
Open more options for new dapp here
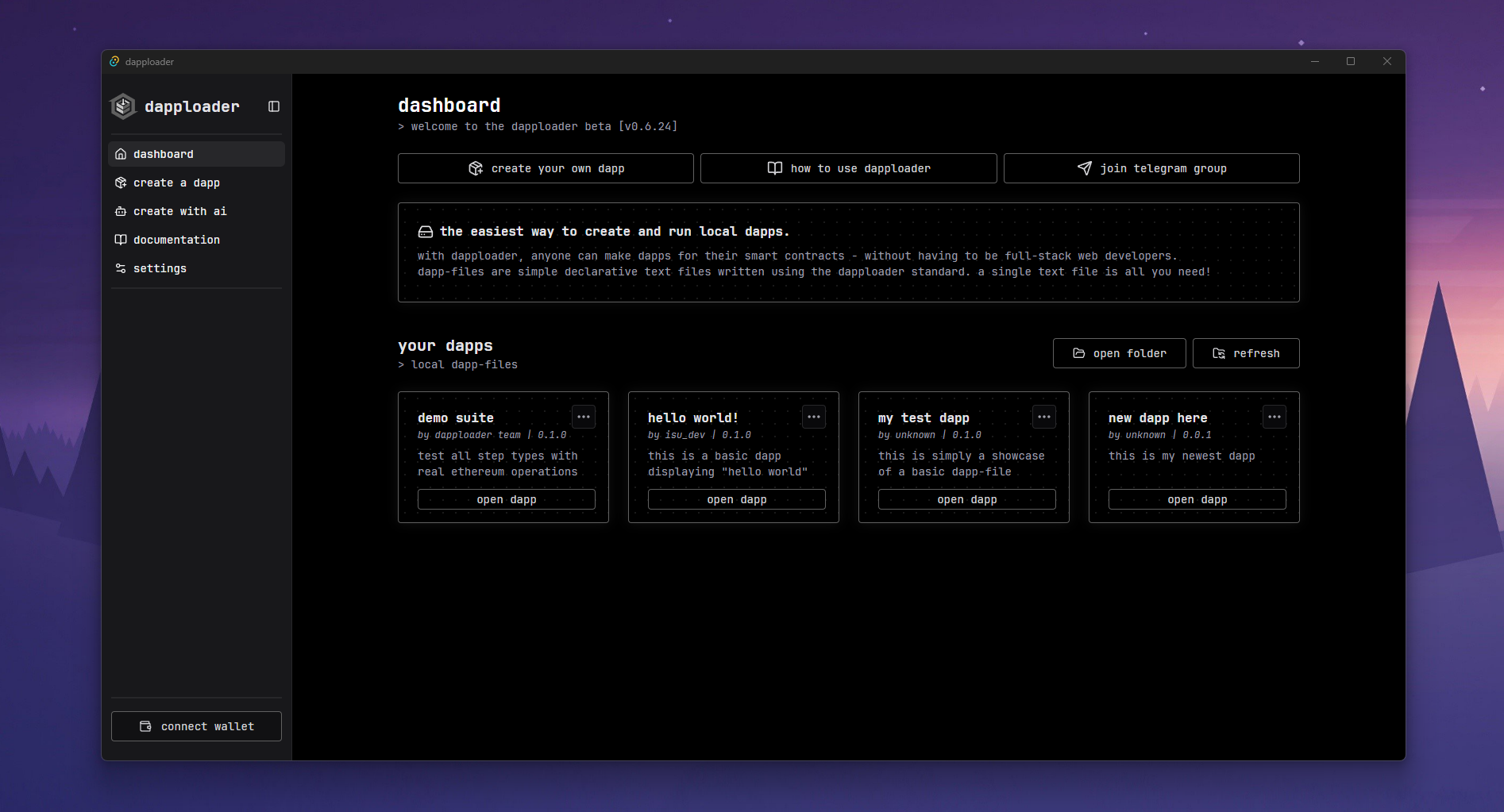pos(1275,417)
